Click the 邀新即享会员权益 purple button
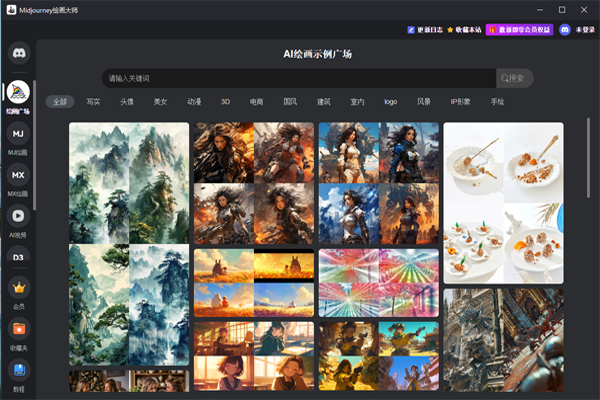The width and height of the screenshot is (600, 400). [x=519, y=29]
